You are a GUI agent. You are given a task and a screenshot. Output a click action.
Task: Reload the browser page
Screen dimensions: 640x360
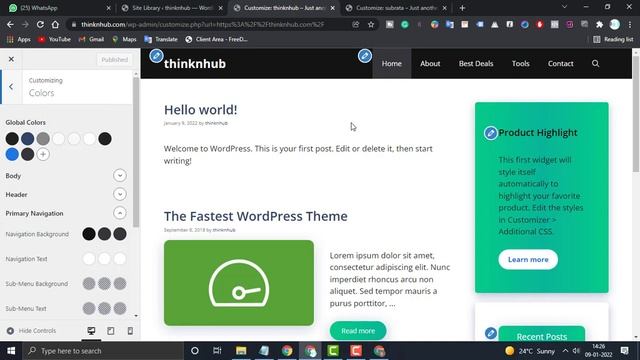pyautogui.click(x=40, y=24)
